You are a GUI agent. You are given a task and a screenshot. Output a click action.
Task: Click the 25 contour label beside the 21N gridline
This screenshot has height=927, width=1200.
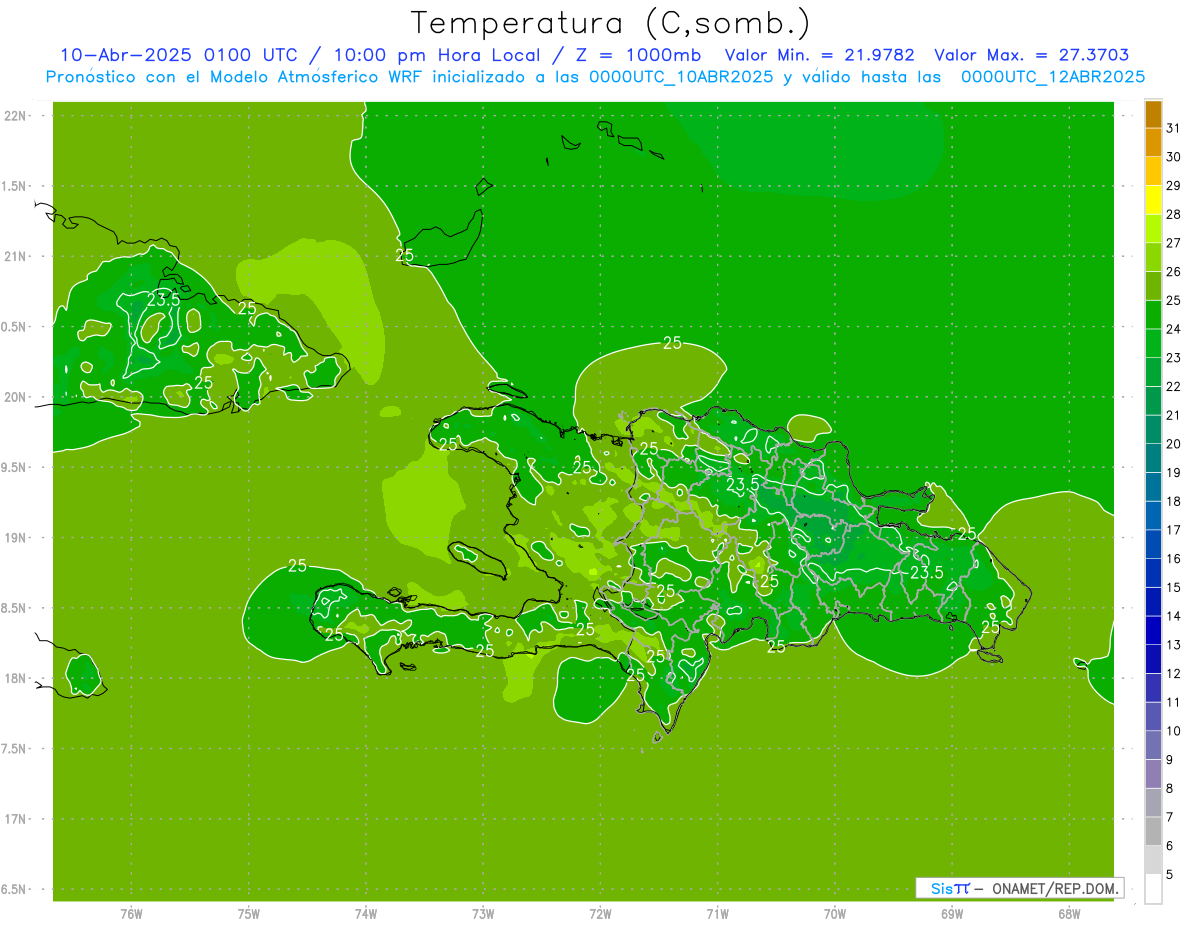[x=405, y=255]
